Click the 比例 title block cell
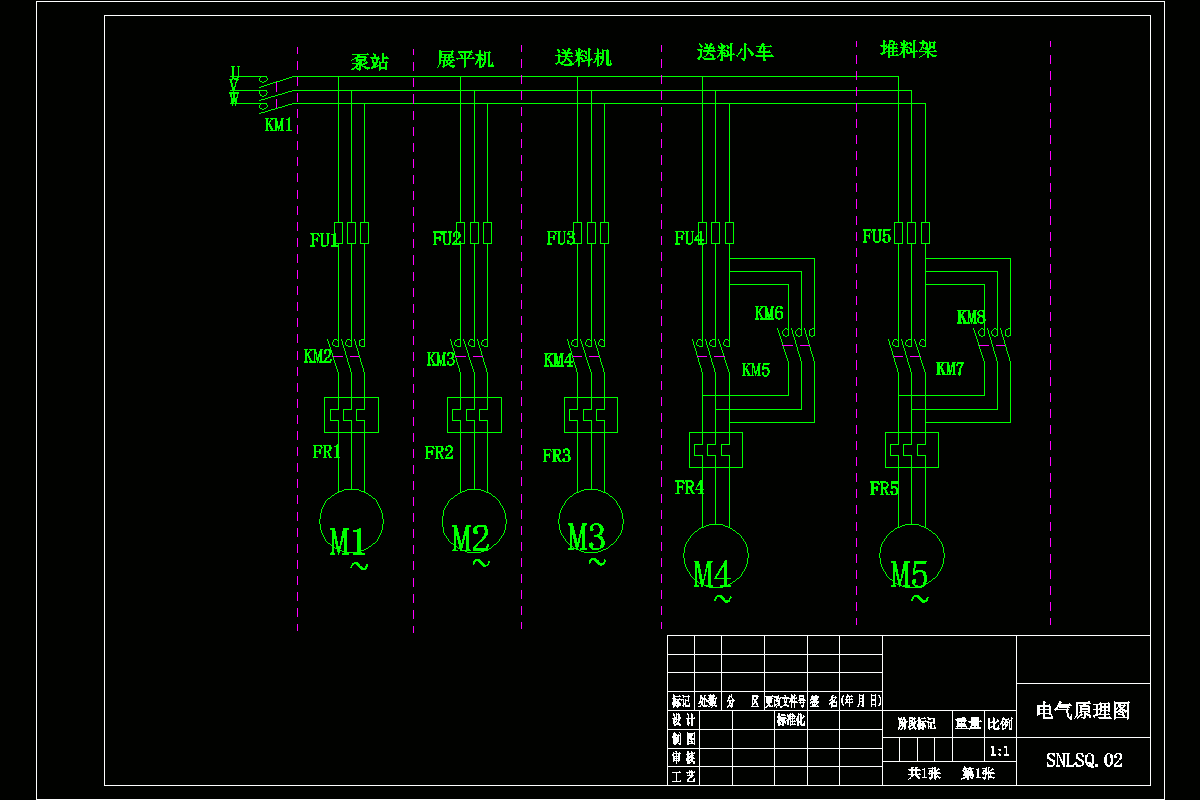The width and height of the screenshot is (1200, 800). [1000, 724]
